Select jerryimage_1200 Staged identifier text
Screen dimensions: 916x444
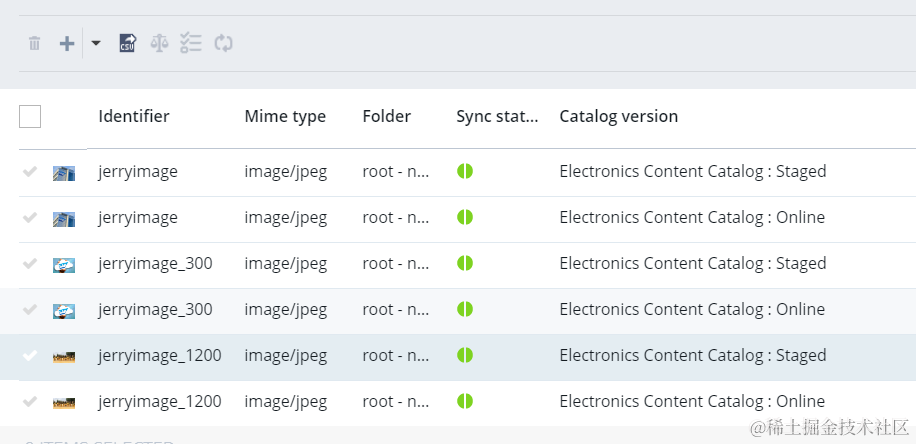tap(160, 355)
